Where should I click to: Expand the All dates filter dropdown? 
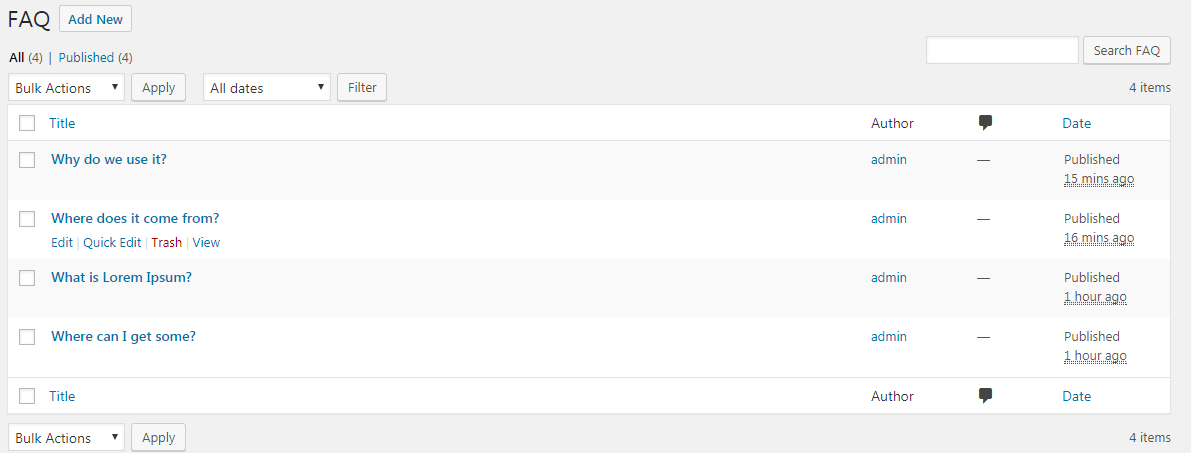click(x=267, y=87)
